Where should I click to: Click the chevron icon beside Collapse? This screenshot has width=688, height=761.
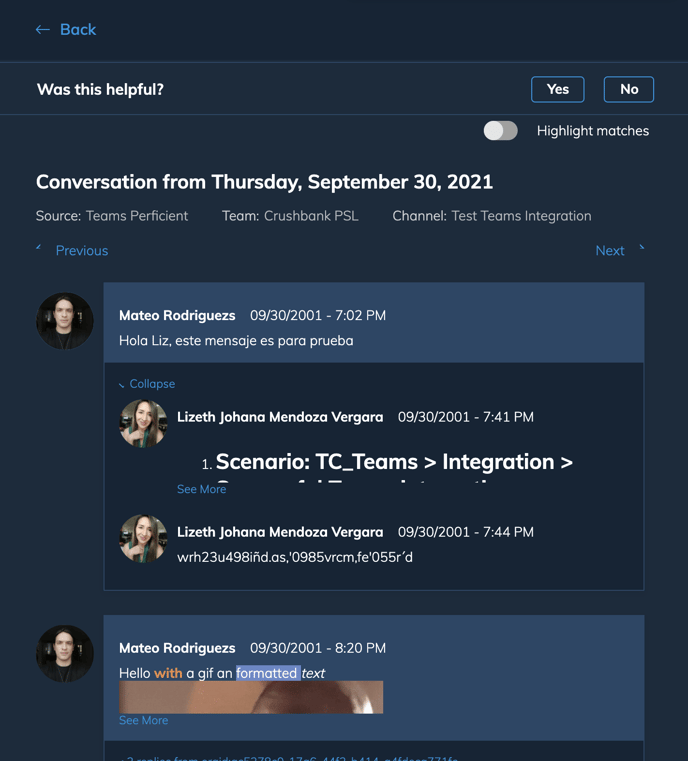click(122, 385)
